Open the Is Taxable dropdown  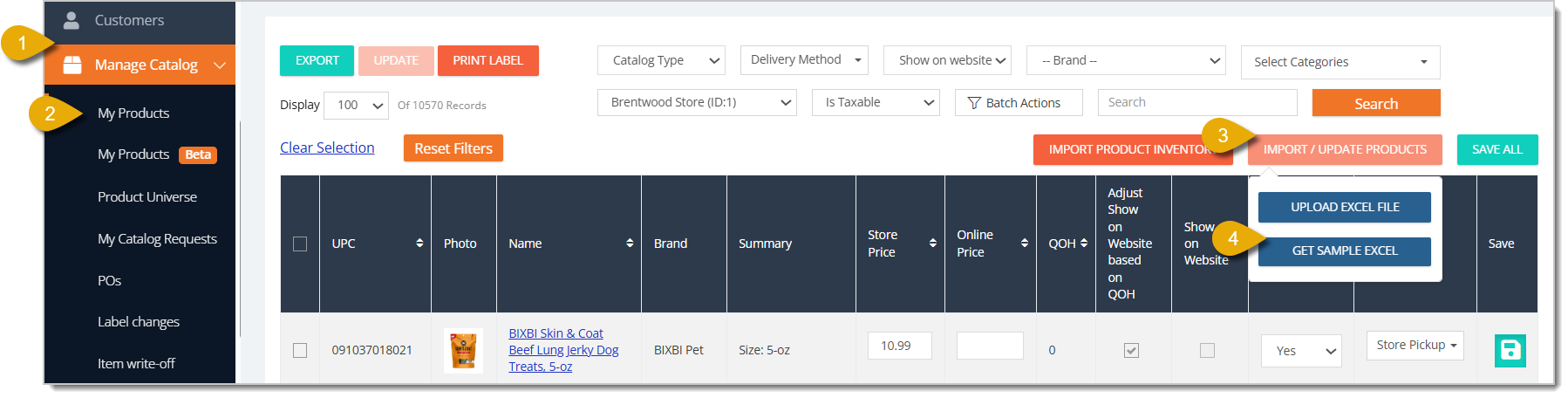[876, 102]
